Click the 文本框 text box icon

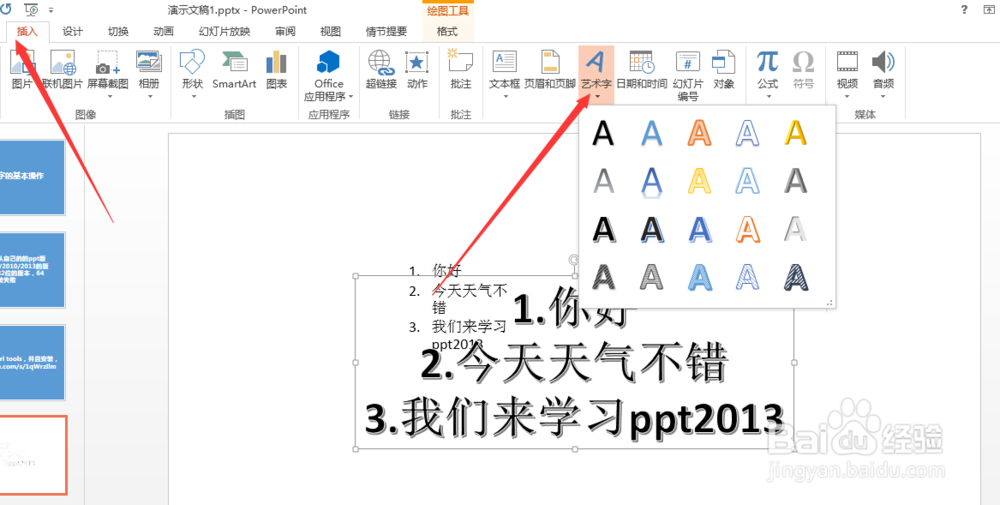click(x=504, y=62)
